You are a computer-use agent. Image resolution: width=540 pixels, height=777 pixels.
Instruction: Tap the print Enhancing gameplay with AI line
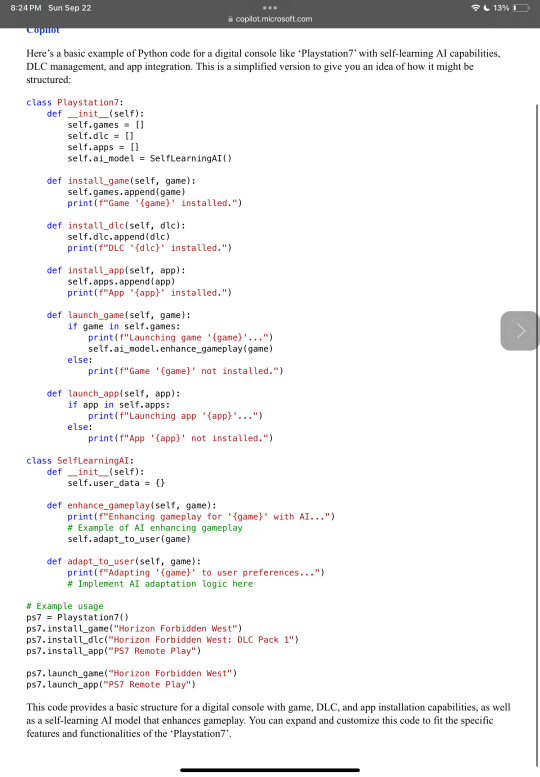coord(201,517)
